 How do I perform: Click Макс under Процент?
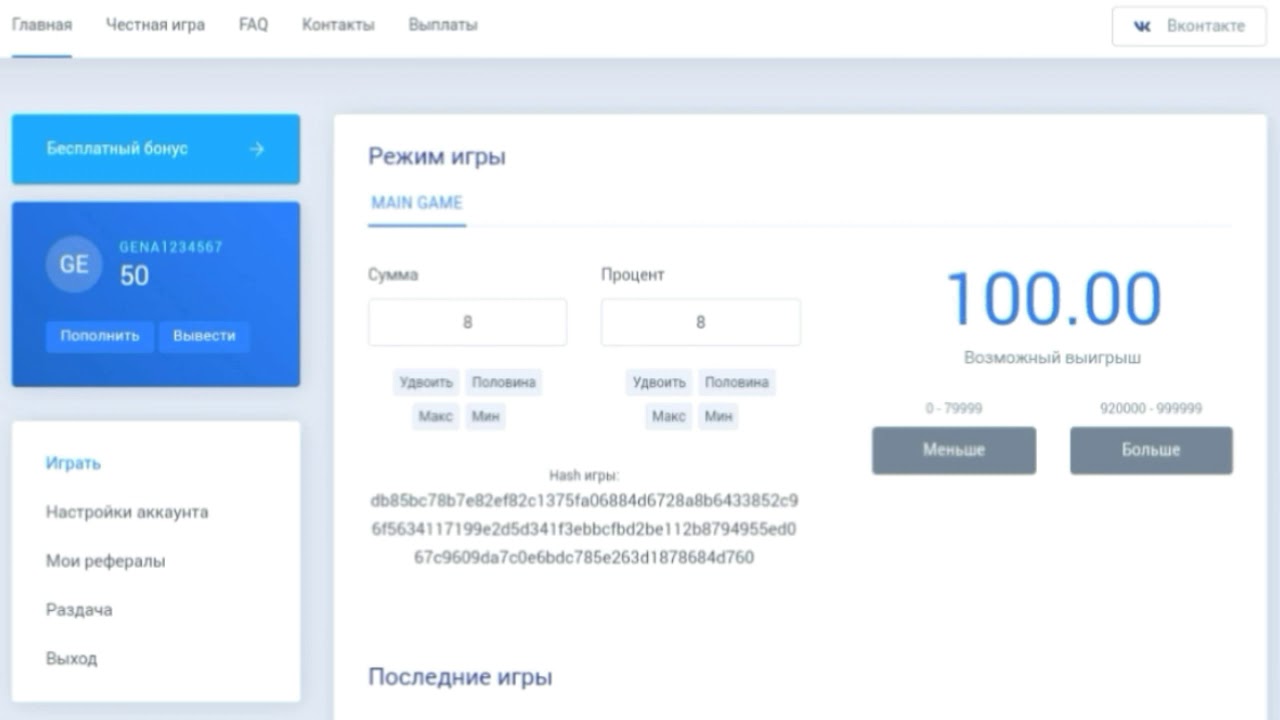pos(669,416)
